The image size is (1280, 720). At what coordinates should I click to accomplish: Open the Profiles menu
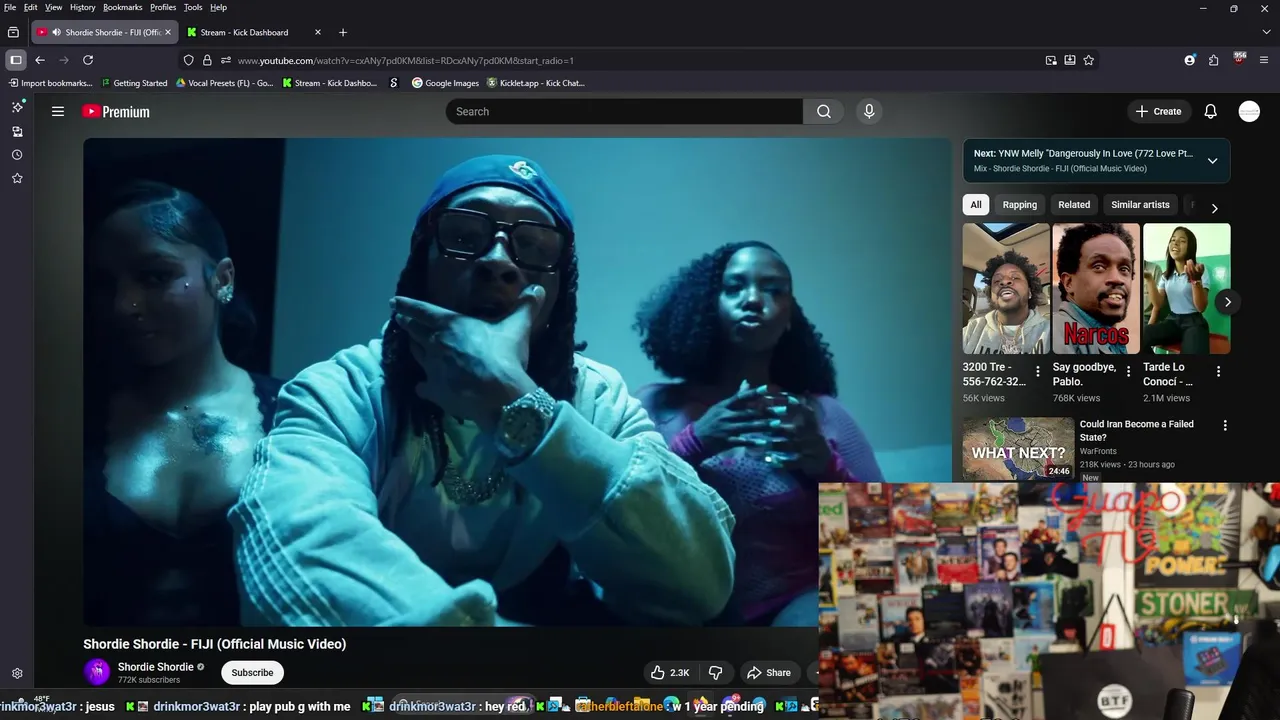click(x=163, y=7)
